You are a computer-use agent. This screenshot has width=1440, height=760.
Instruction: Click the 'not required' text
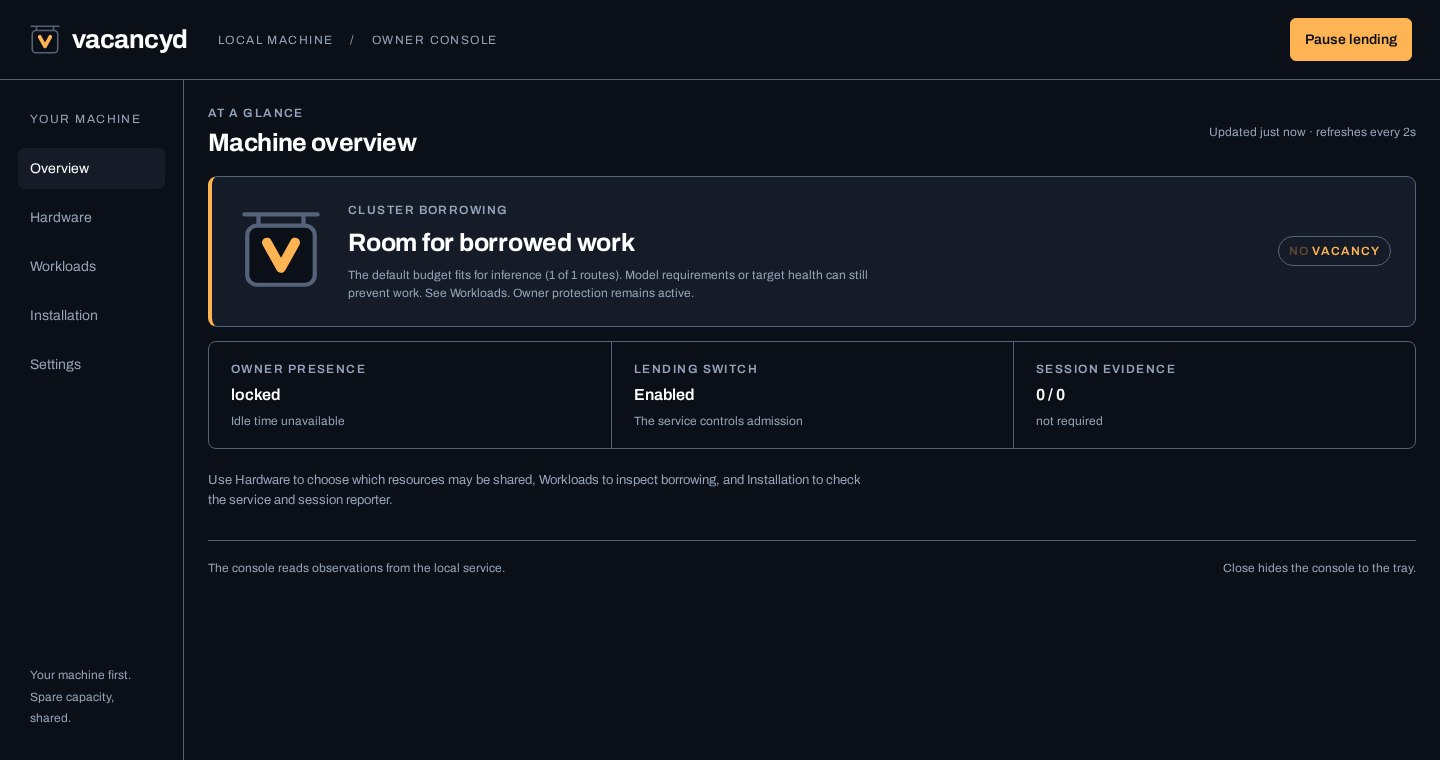click(x=1069, y=421)
